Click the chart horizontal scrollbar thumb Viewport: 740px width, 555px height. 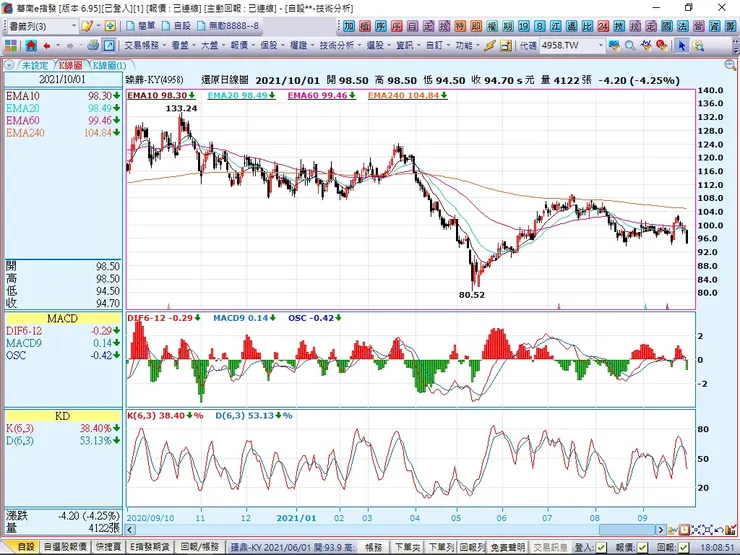(626, 530)
